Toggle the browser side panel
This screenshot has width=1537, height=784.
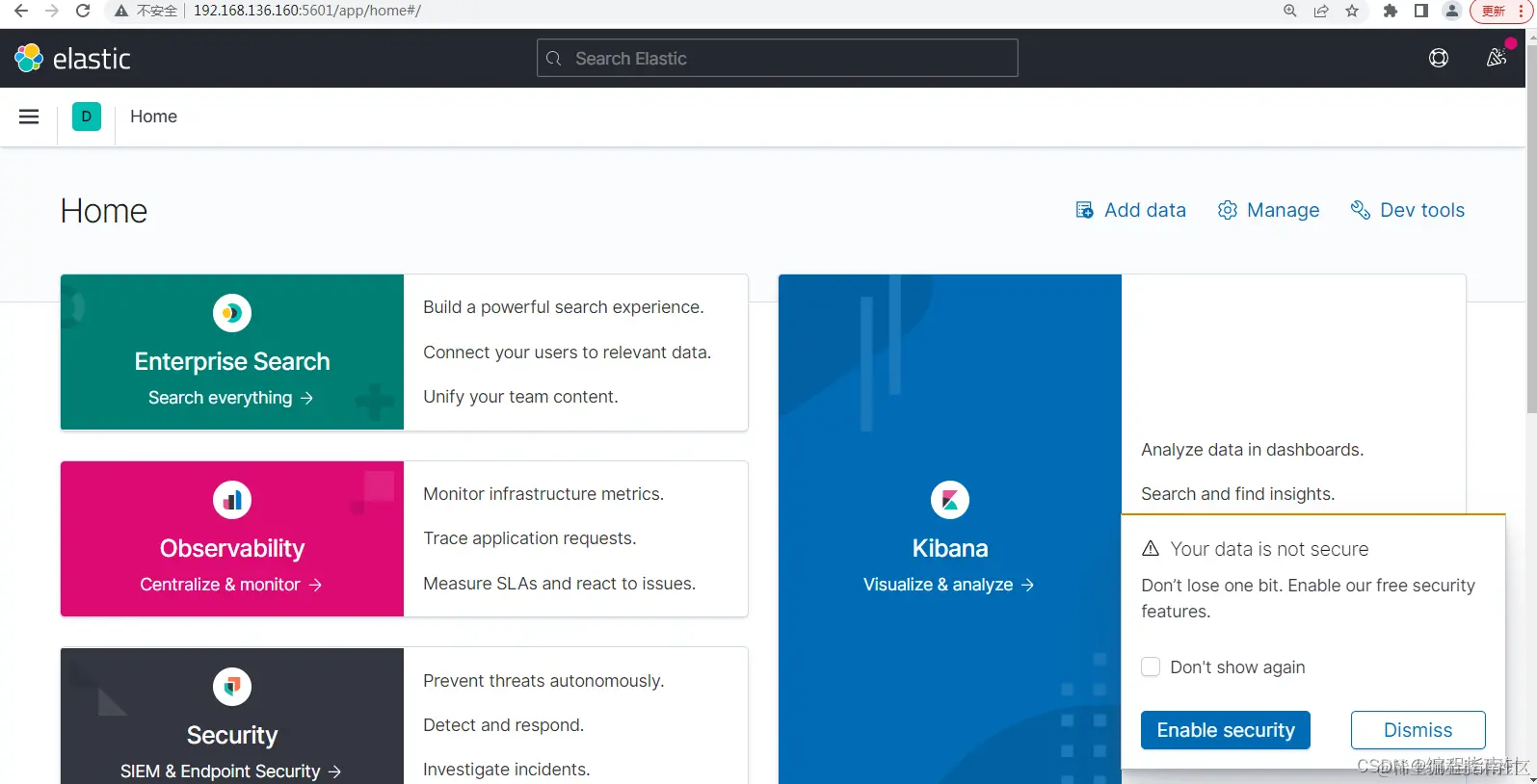click(x=1421, y=11)
